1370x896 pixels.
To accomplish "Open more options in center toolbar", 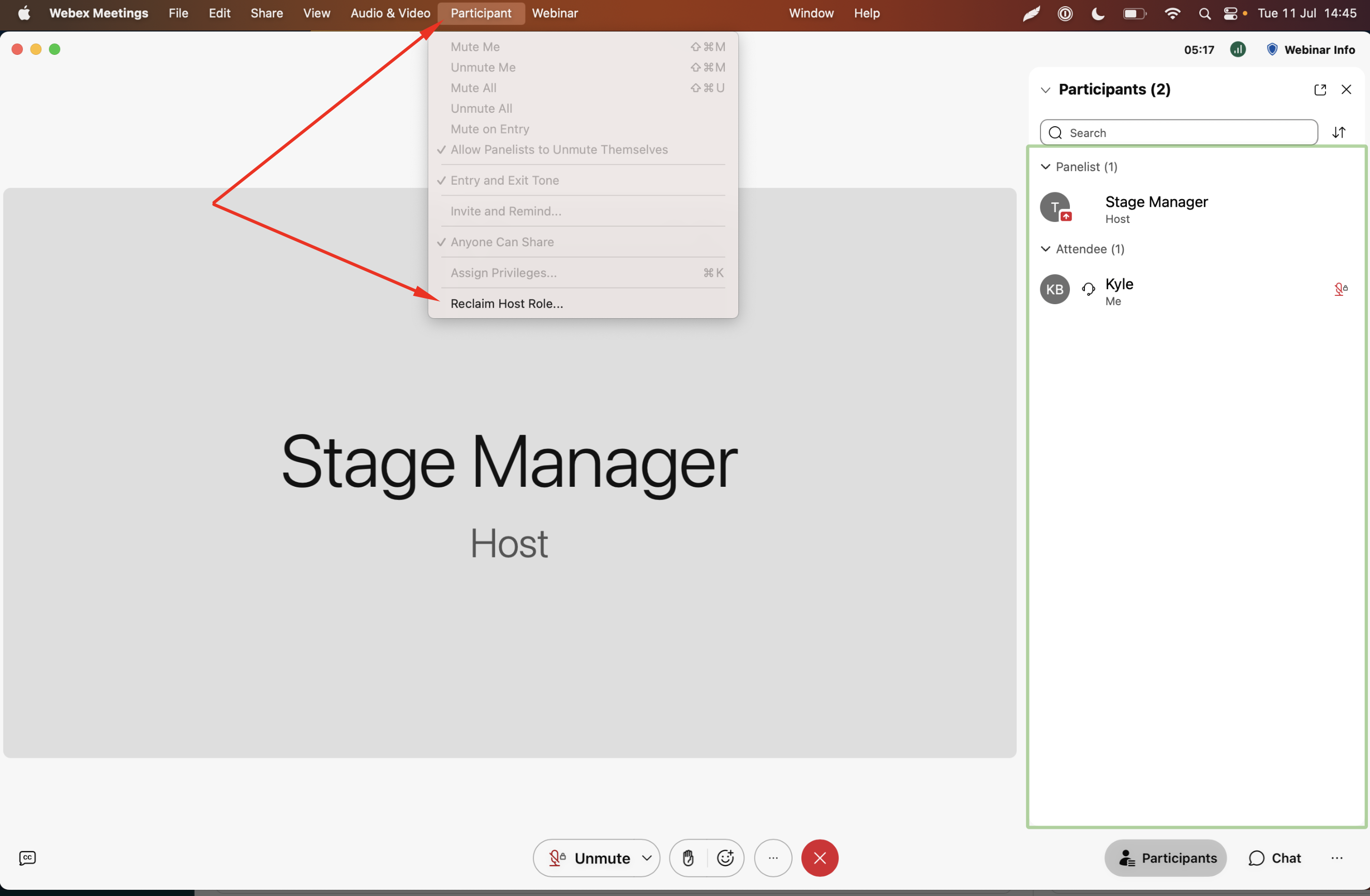I will point(773,858).
